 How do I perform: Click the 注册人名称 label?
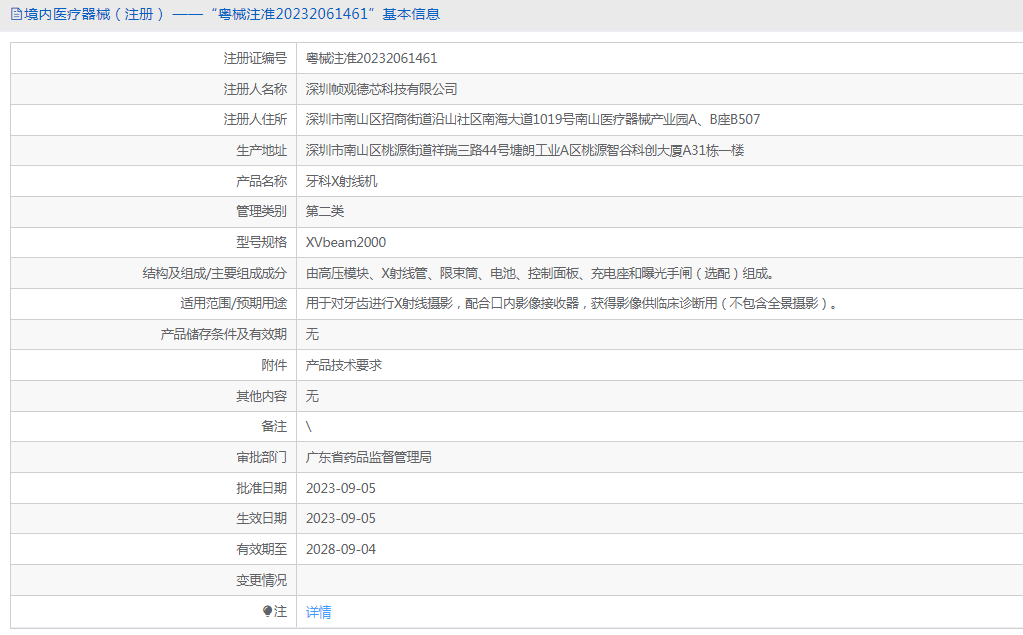point(255,89)
